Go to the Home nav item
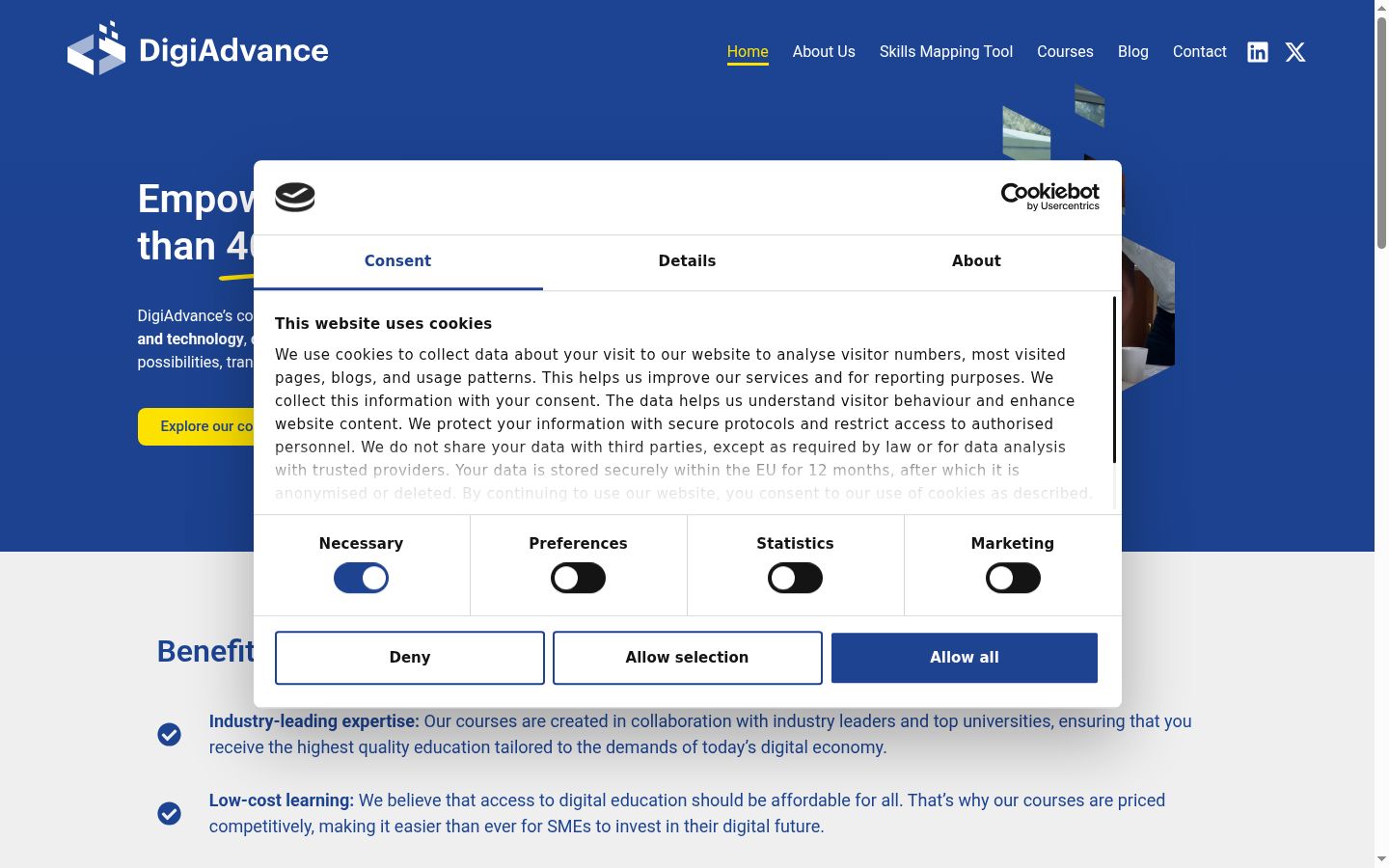This screenshot has height=868, width=1389. click(x=748, y=52)
